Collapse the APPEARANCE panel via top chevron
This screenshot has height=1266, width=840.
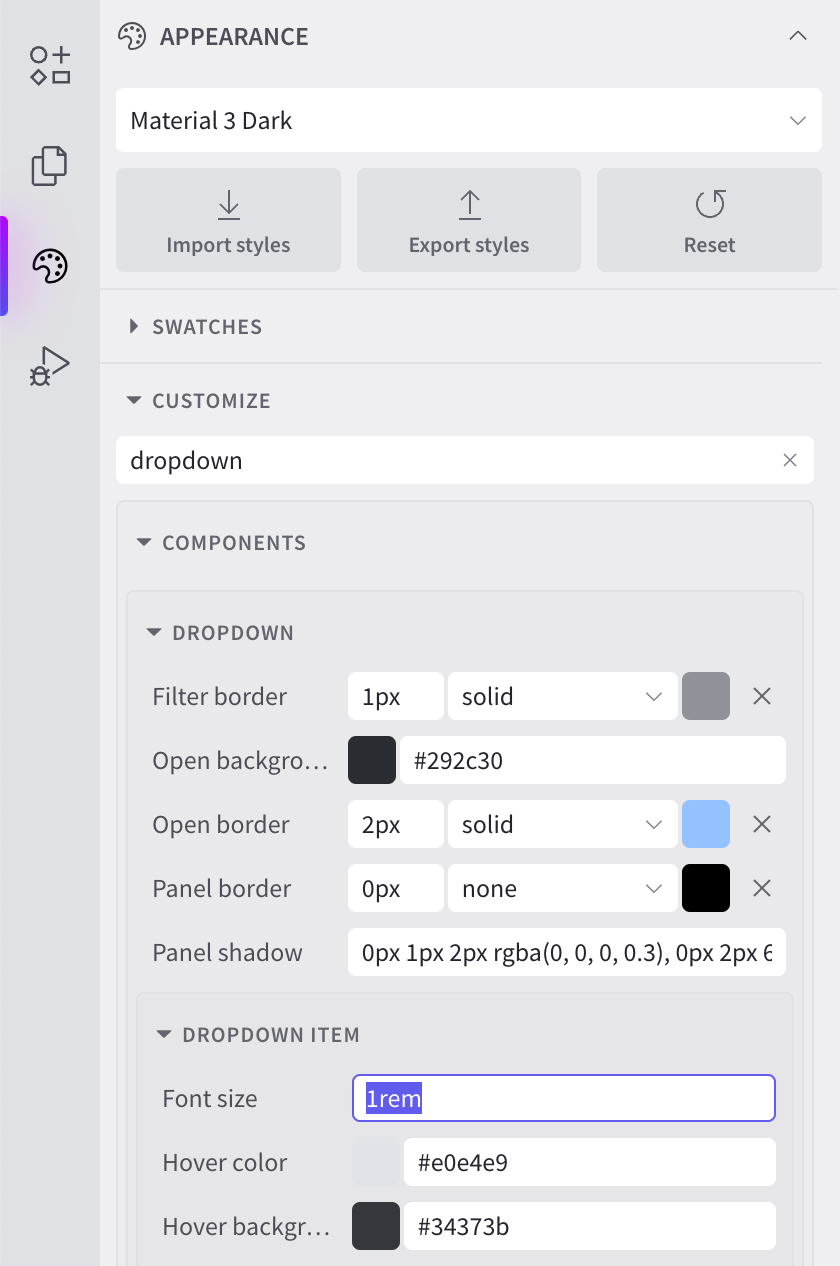[x=797, y=35]
